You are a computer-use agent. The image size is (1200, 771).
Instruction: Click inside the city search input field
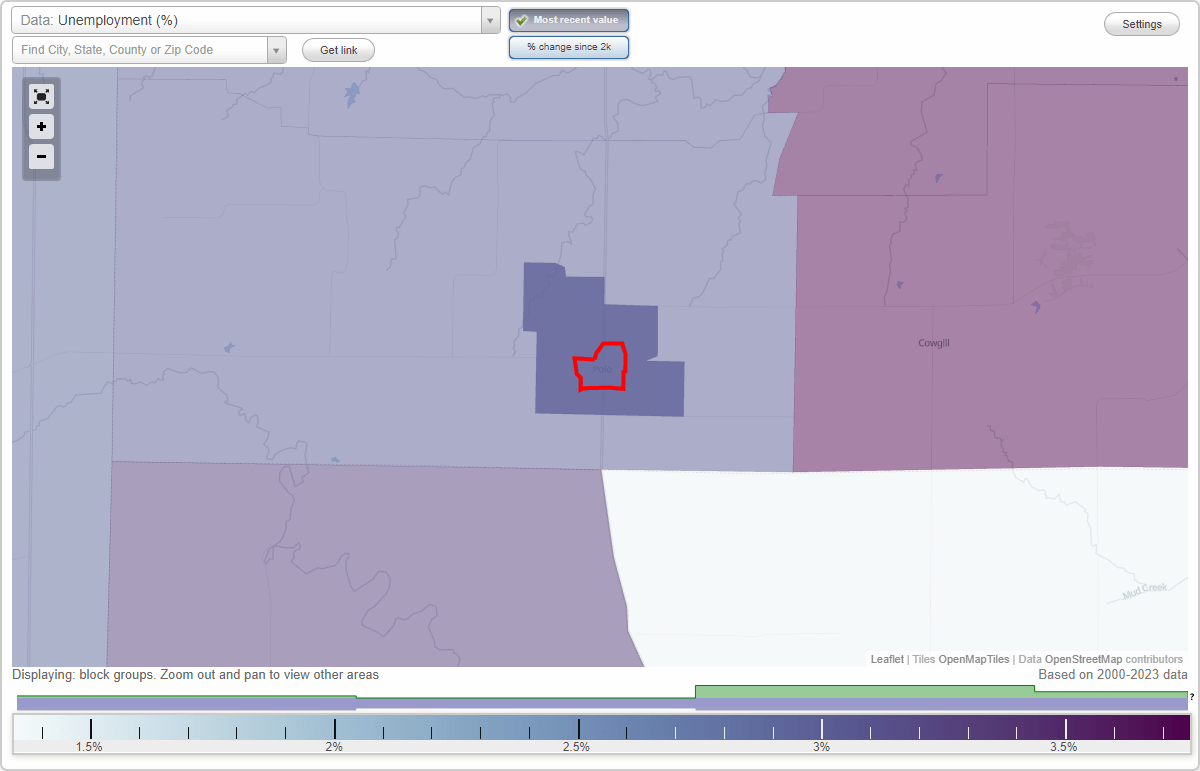click(x=140, y=49)
